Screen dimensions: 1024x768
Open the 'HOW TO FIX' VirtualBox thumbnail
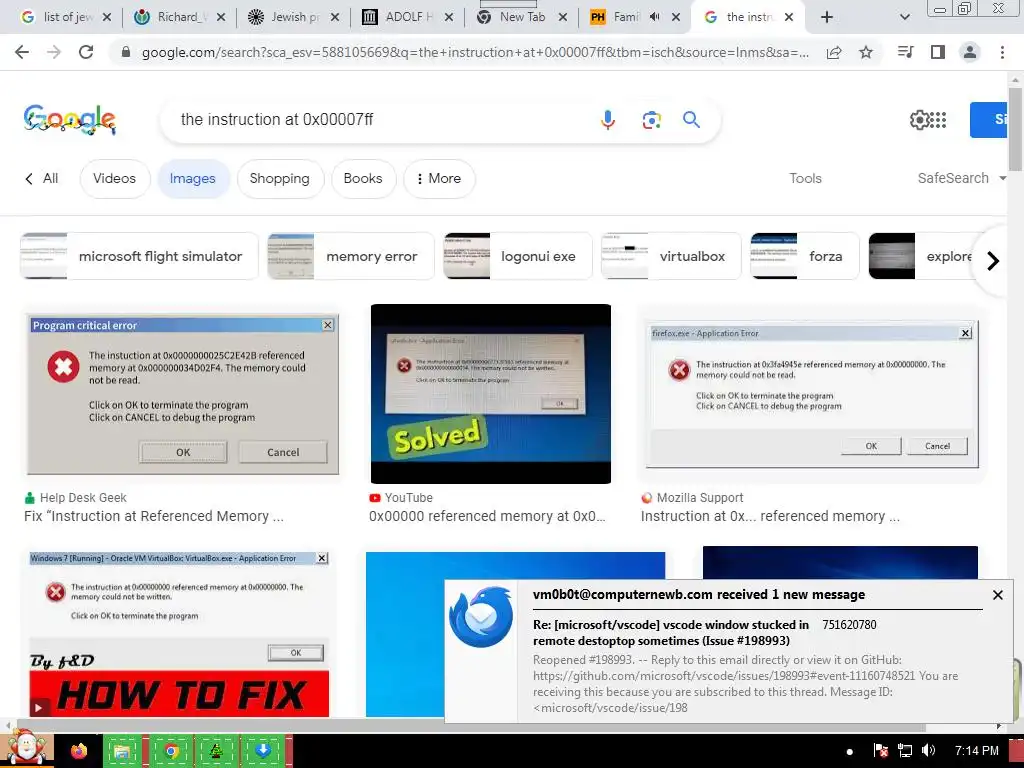point(180,633)
